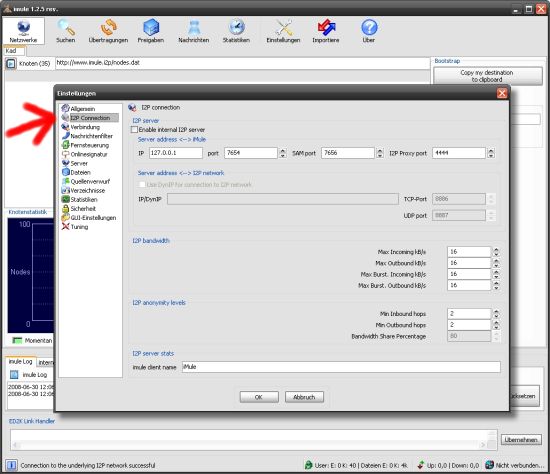Image resolution: width=550 pixels, height=474 pixels.
Task: Toggle Use DynIP for connection checkbox
Action: coord(142,185)
